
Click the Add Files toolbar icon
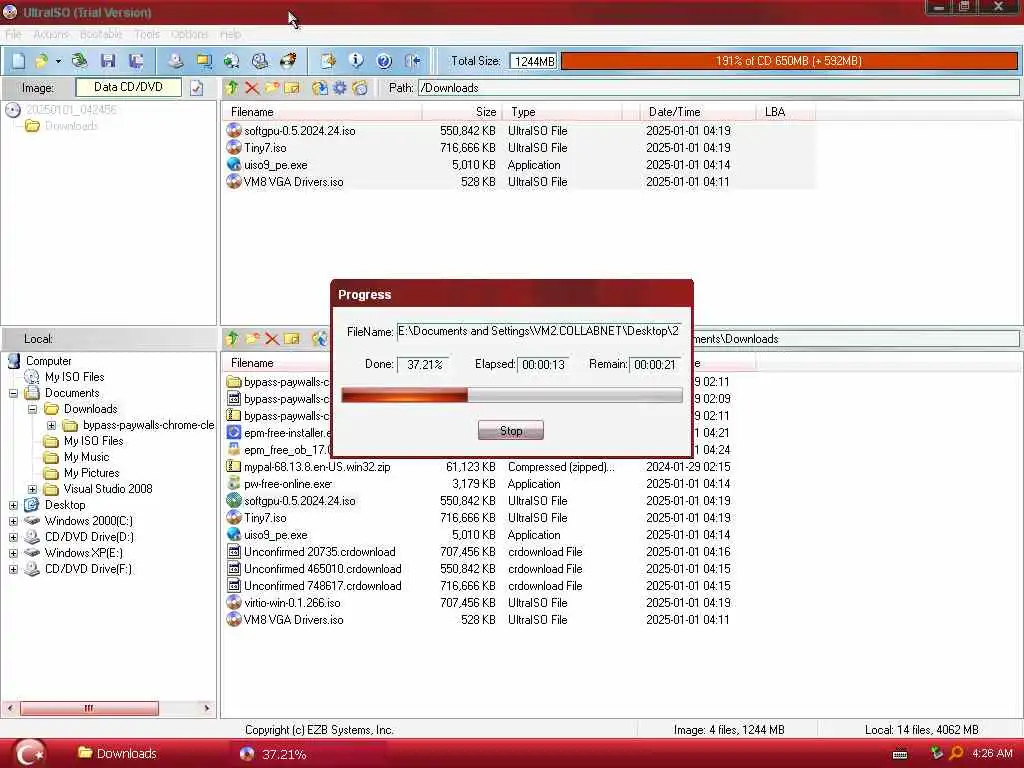(x=328, y=61)
